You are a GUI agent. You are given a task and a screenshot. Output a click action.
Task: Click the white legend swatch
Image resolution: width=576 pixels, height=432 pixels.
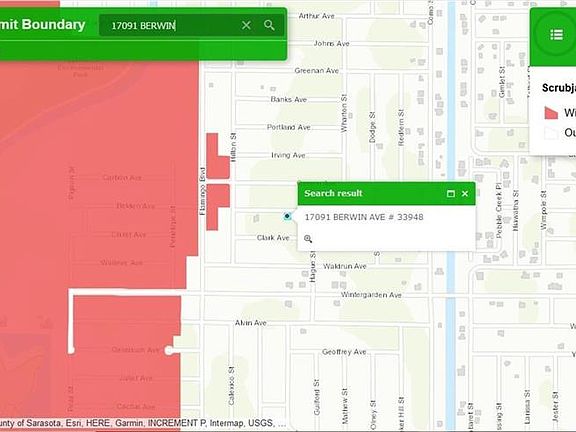[x=551, y=133]
